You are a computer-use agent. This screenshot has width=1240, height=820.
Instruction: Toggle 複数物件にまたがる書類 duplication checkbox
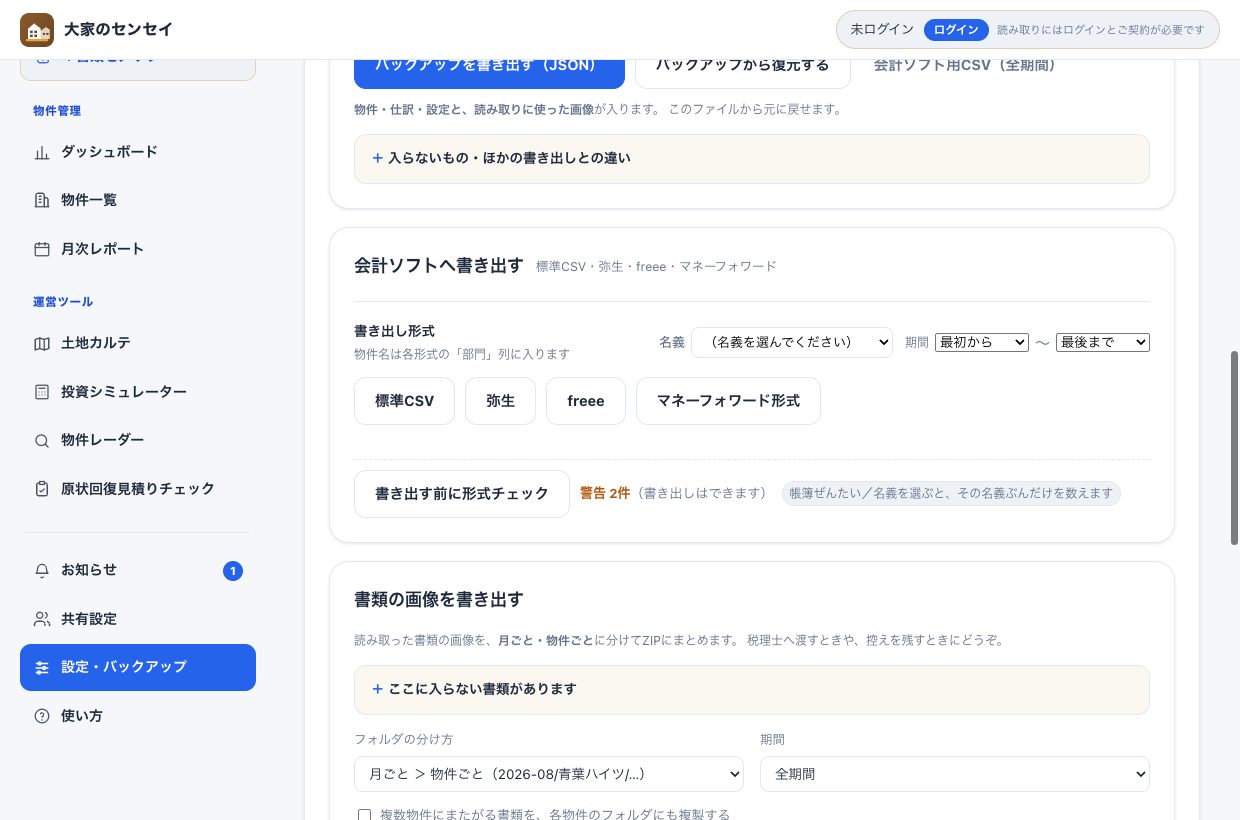point(364,815)
